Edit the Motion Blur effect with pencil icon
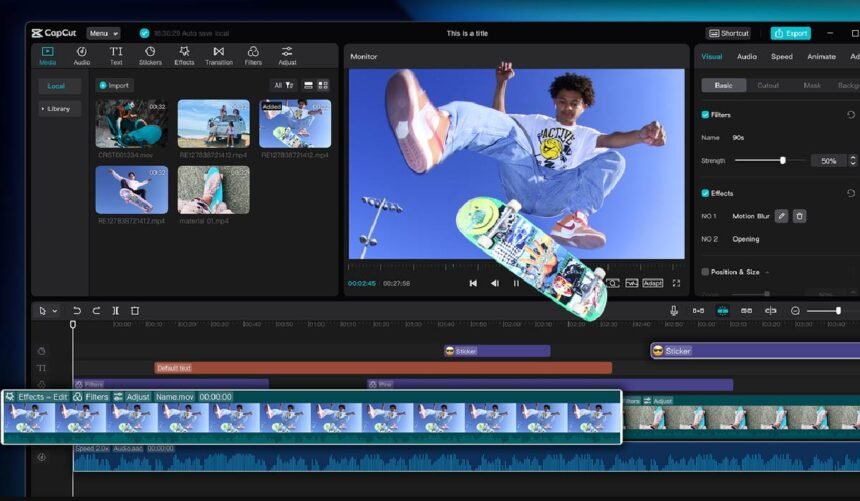The width and height of the screenshot is (860, 501). [782, 216]
